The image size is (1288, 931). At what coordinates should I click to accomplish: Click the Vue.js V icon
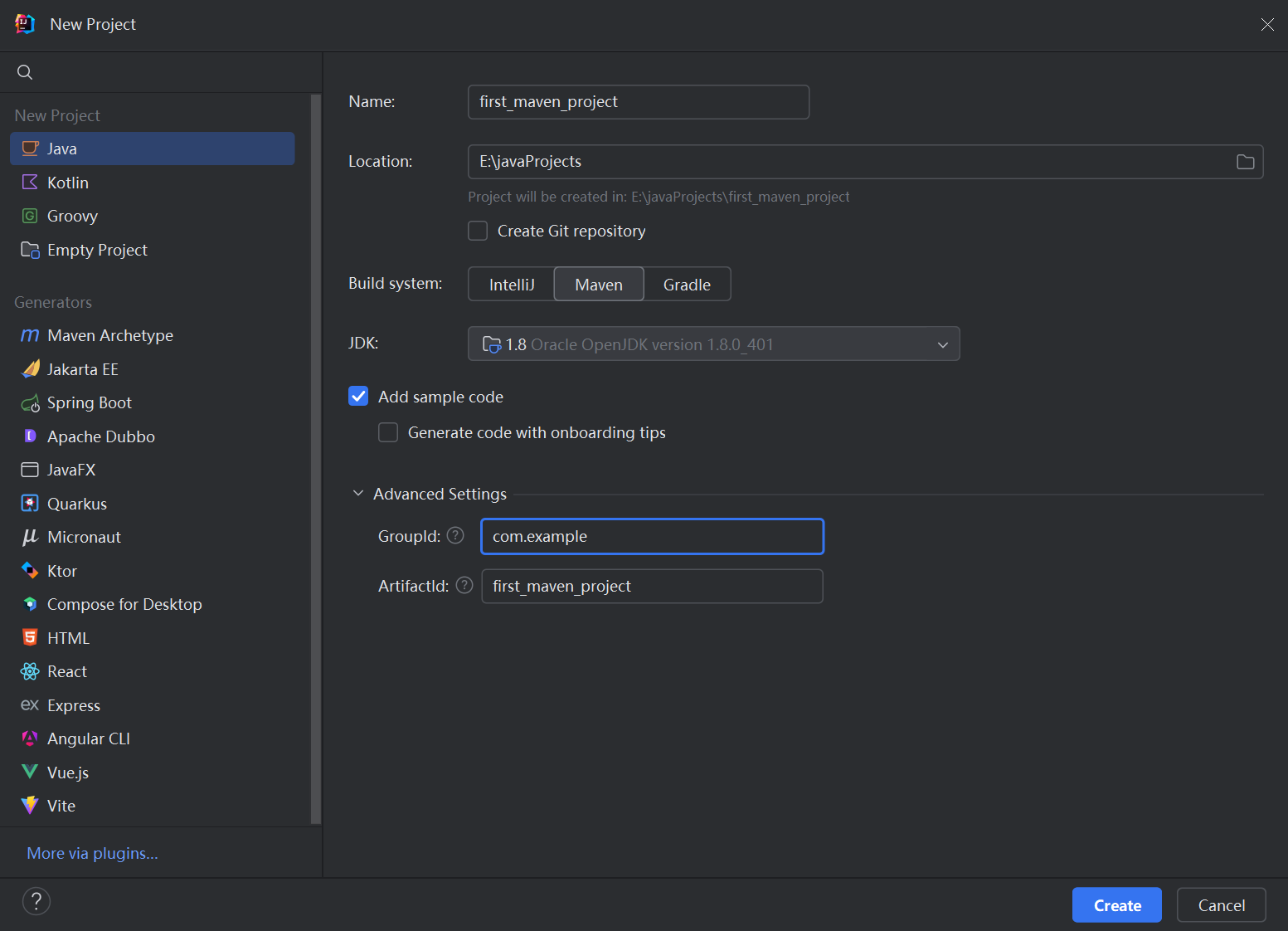point(30,772)
